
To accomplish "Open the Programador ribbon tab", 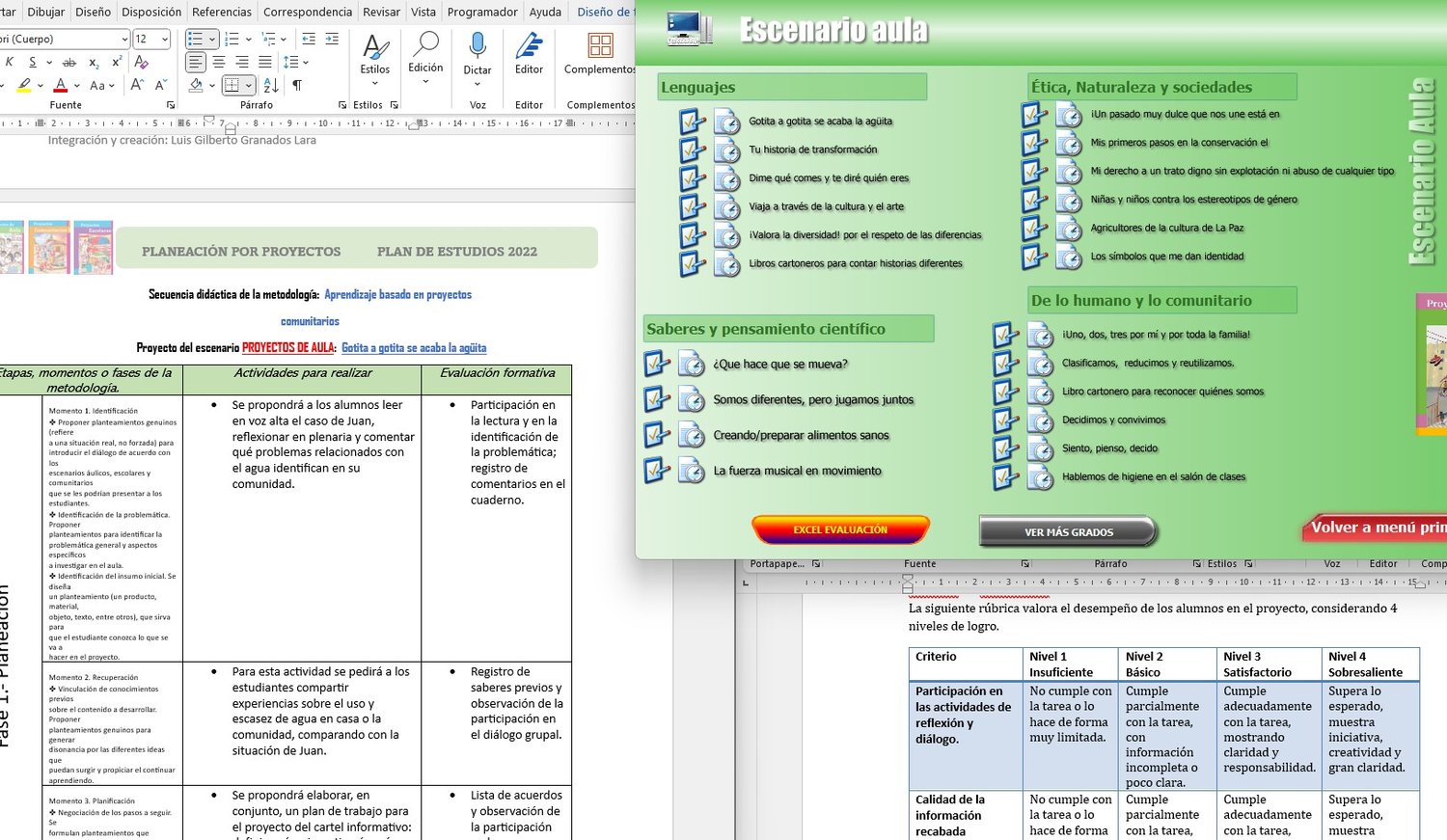I will [x=483, y=12].
